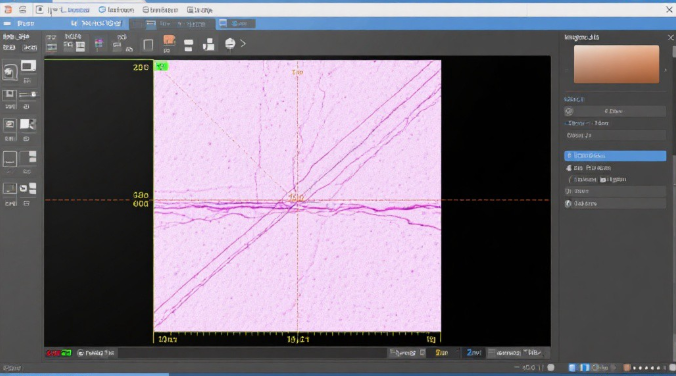Click the white circle icon in bottom bar
The height and width of the screenshot is (376, 676).
coord(551,368)
